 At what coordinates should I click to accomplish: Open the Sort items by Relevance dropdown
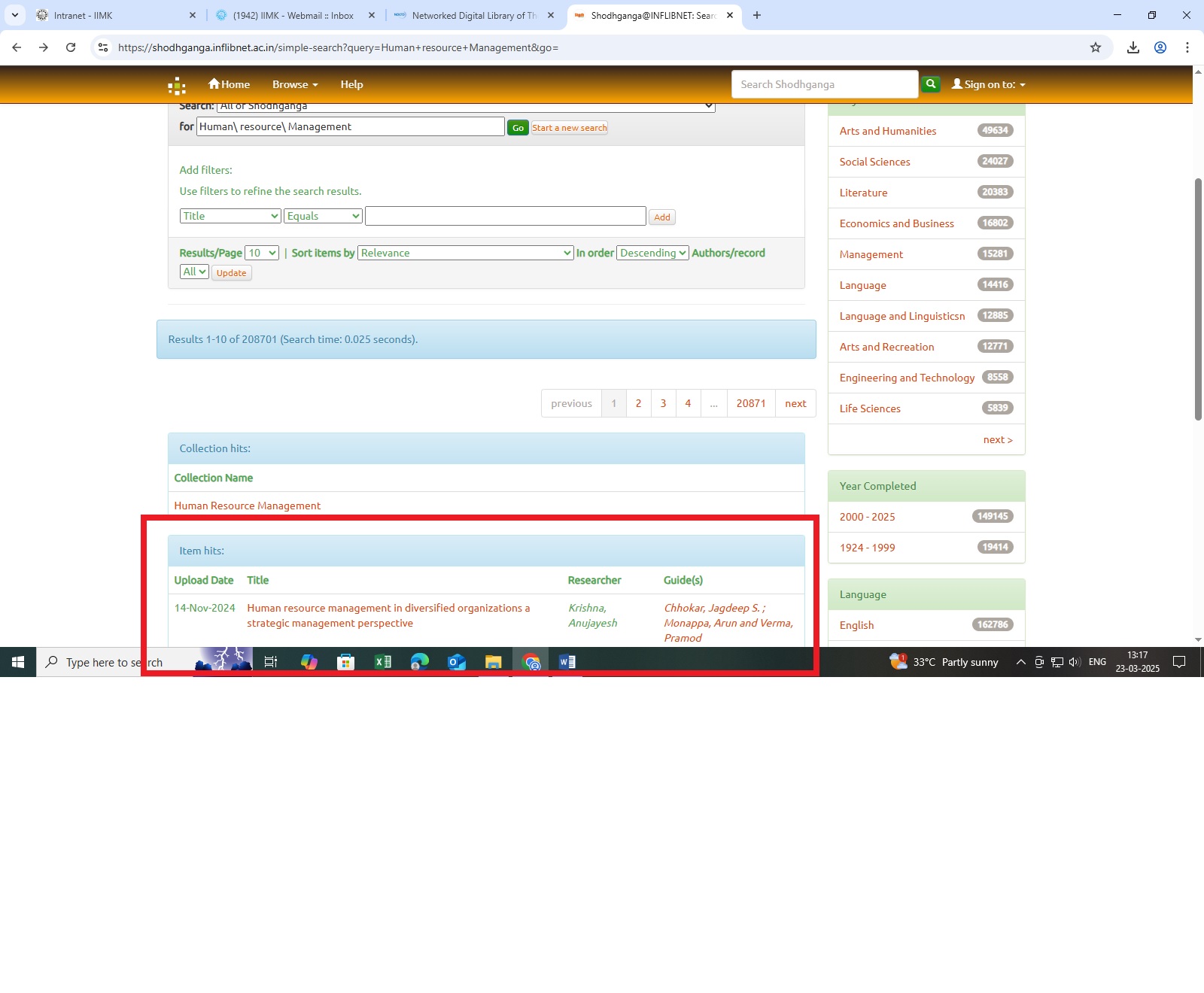[x=466, y=253]
